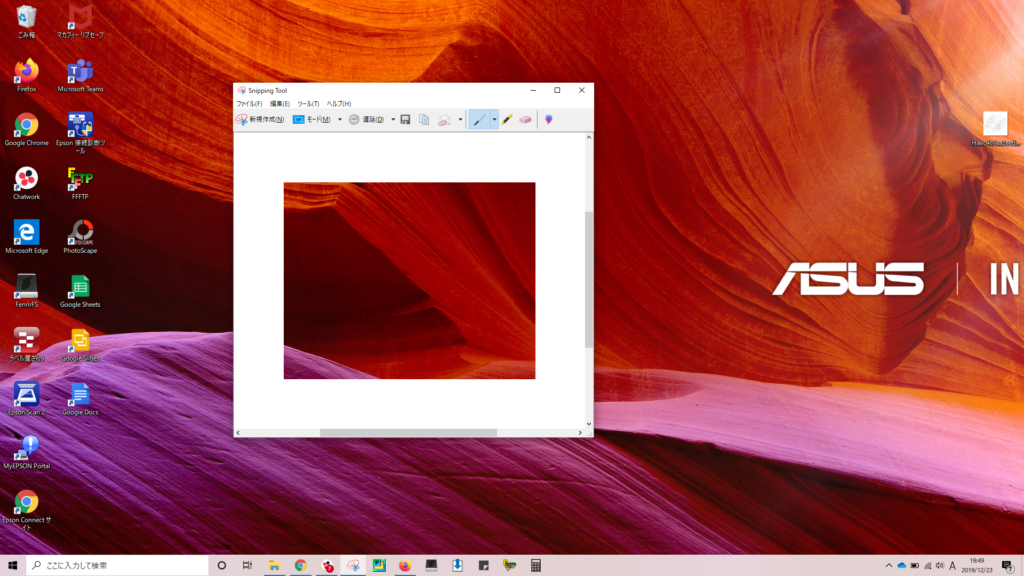Toggle the IME input mode indicator A
The height and width of the screenshot is (576, 1024).
(951, 566)
